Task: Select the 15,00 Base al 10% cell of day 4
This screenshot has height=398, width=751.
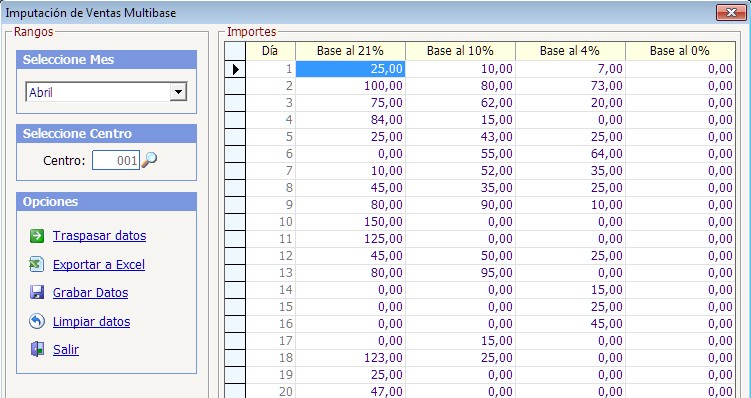Action: pyautogui.click(x=460, y=120)
